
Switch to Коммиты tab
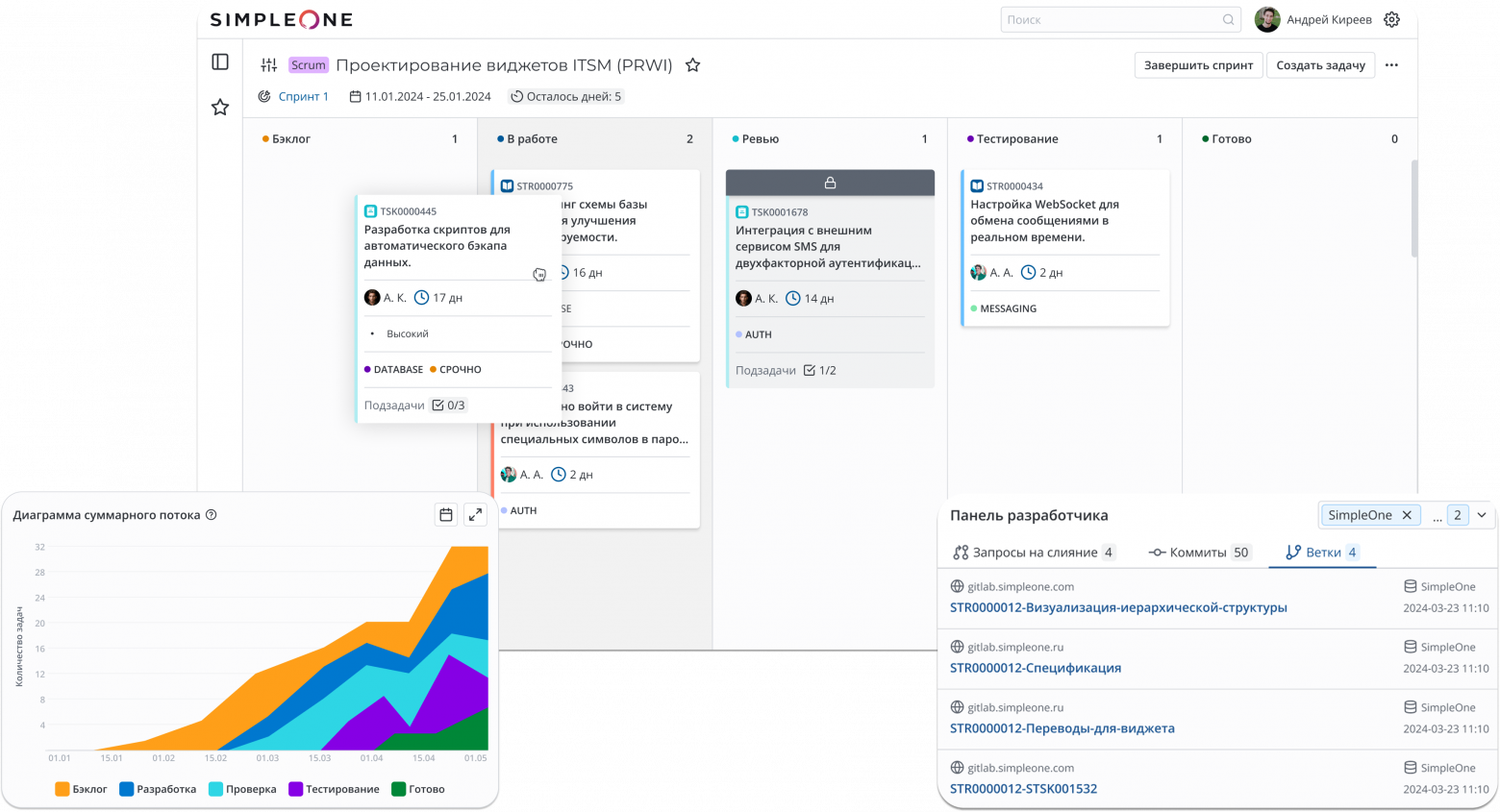point(1198,553)
